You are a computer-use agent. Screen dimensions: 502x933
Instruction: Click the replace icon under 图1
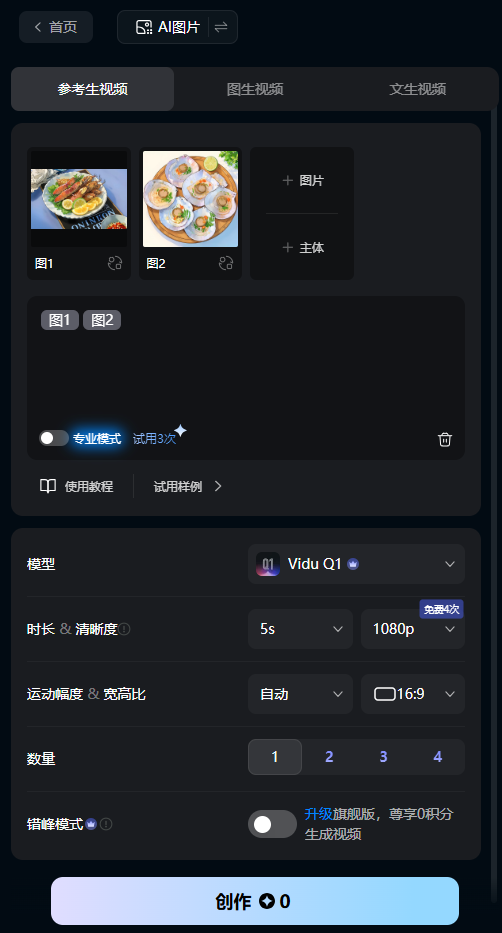tap(115, 263)
